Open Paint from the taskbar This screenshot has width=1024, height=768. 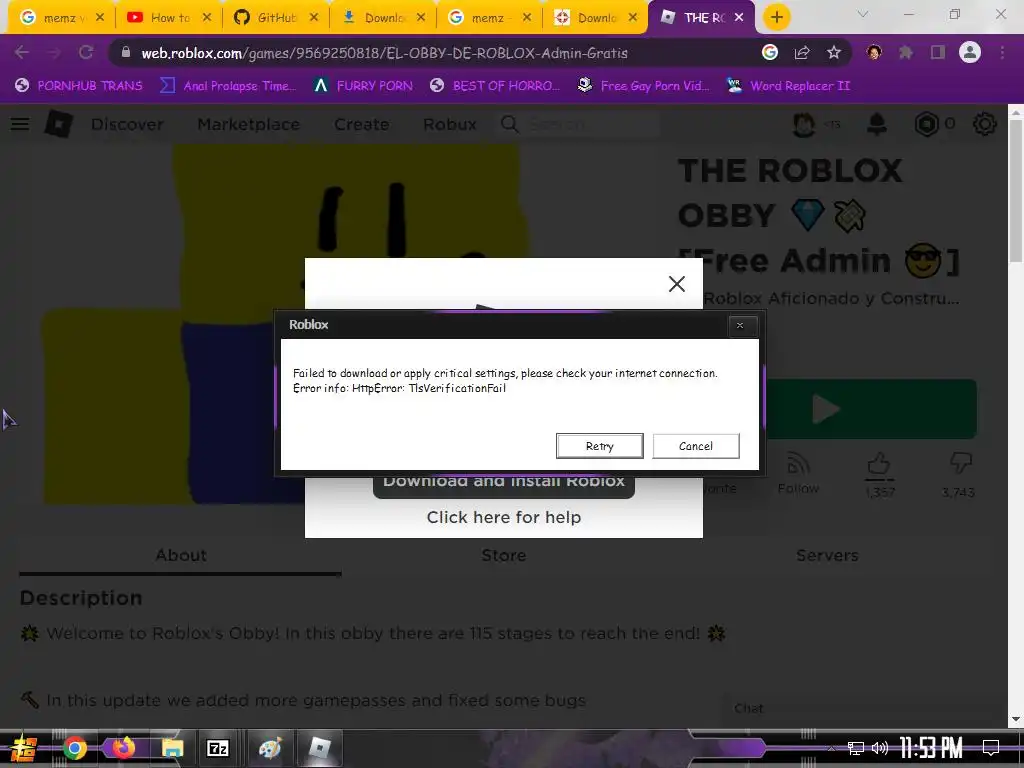tap(269, 748)
